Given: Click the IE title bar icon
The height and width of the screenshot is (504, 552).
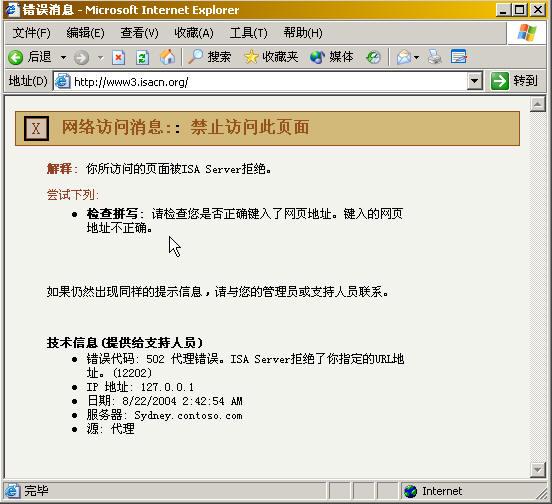Looking at the screenshot, I should tap(12, 9).
